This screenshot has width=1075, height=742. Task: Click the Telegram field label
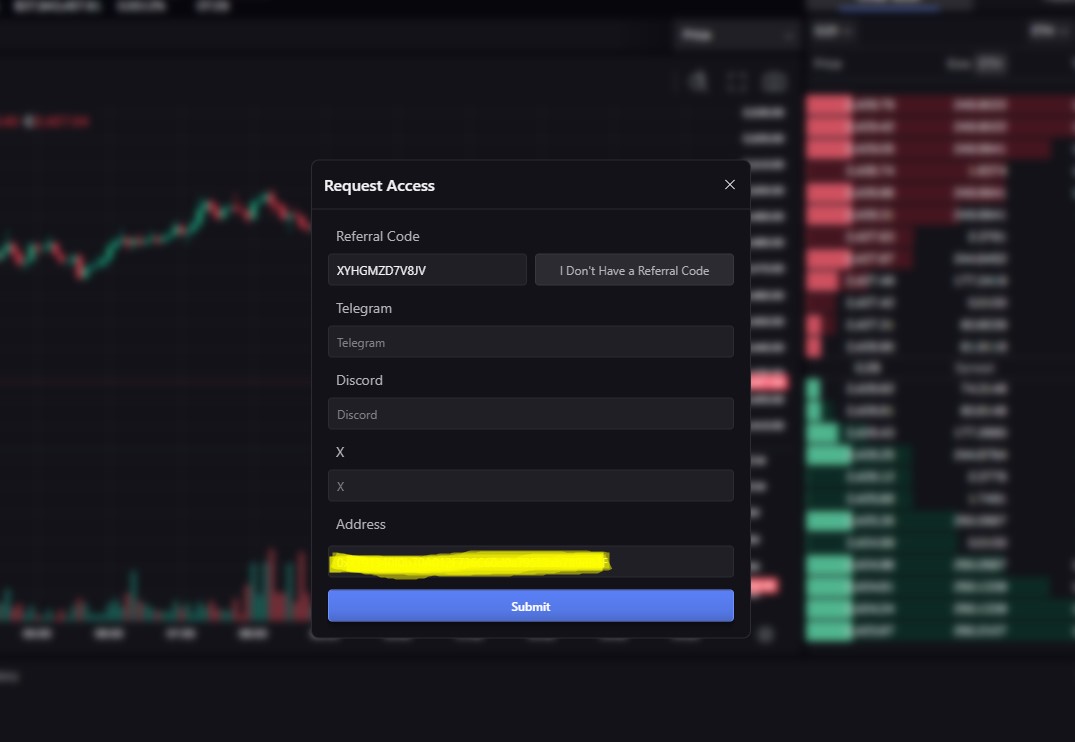tap(364, 308)
